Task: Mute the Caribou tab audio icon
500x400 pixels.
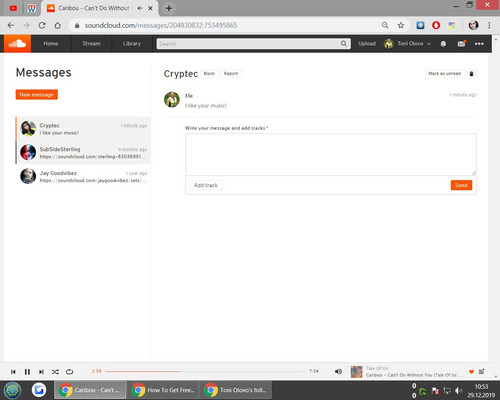Action: [140, 8]
